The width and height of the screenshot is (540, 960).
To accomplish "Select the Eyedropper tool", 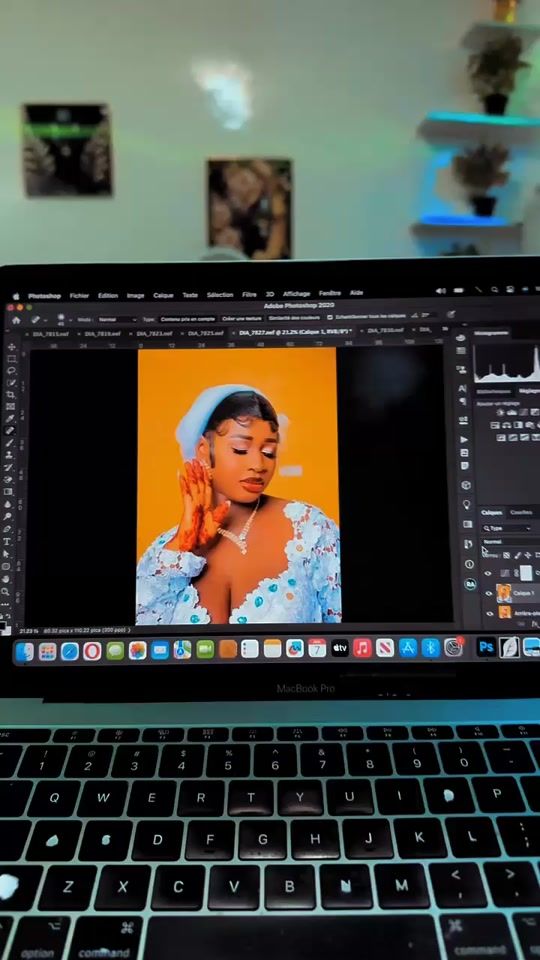I will click(x=10, y=419).
